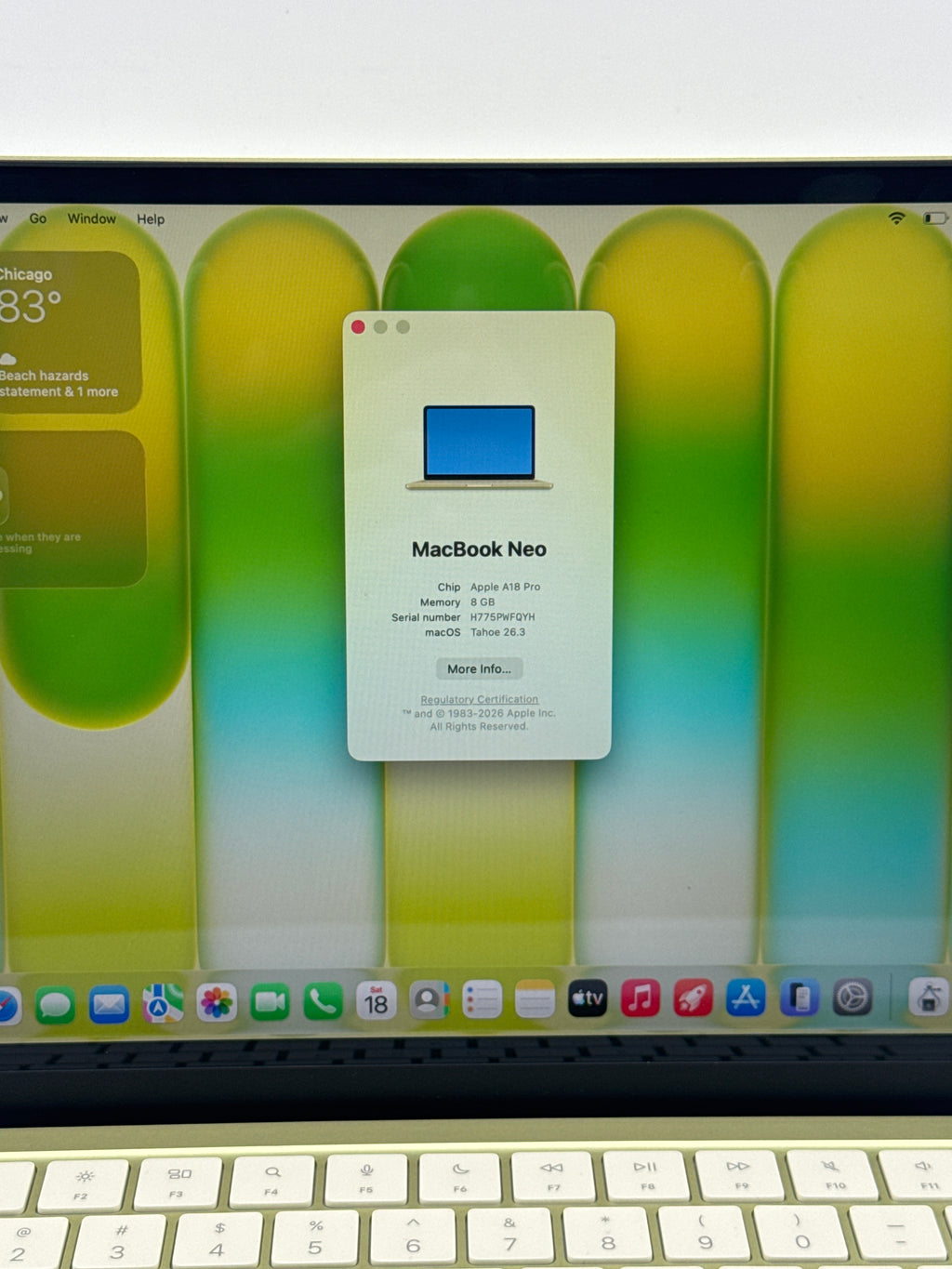This screenshot has width=952, height=1269.
Task: Open System Settings gear icon
Action: click(x=853, y=998)
